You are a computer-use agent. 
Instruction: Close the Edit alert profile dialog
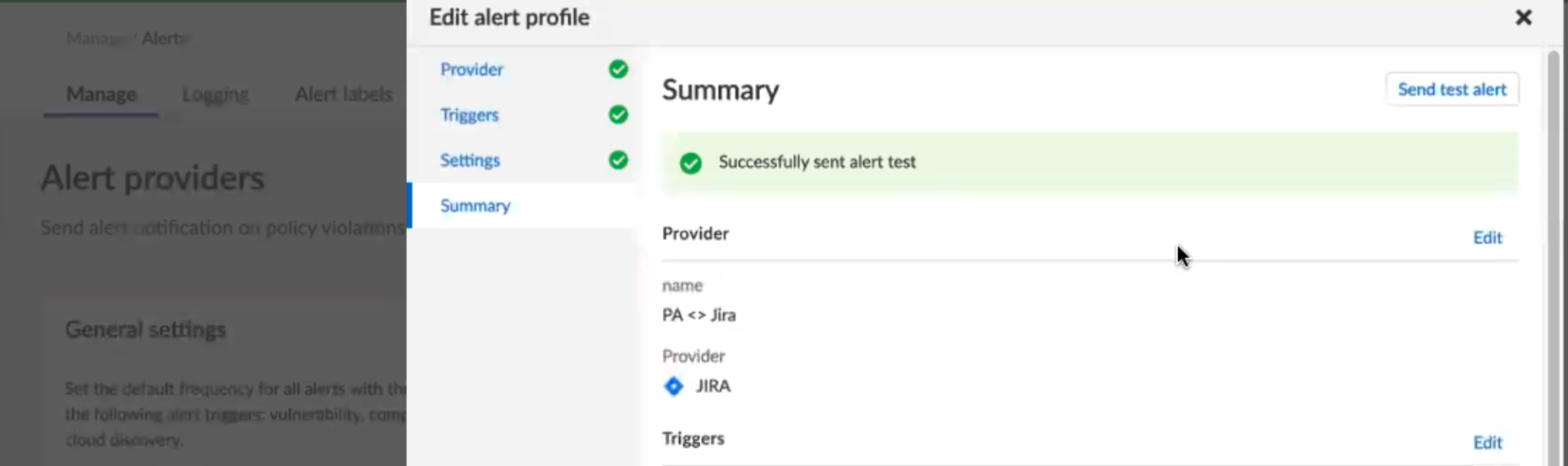click(x=1523, y=17)
